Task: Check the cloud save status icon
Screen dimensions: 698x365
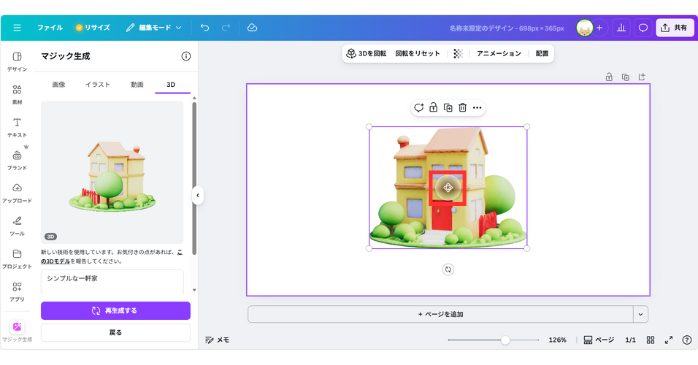Action: click(252, 28)
